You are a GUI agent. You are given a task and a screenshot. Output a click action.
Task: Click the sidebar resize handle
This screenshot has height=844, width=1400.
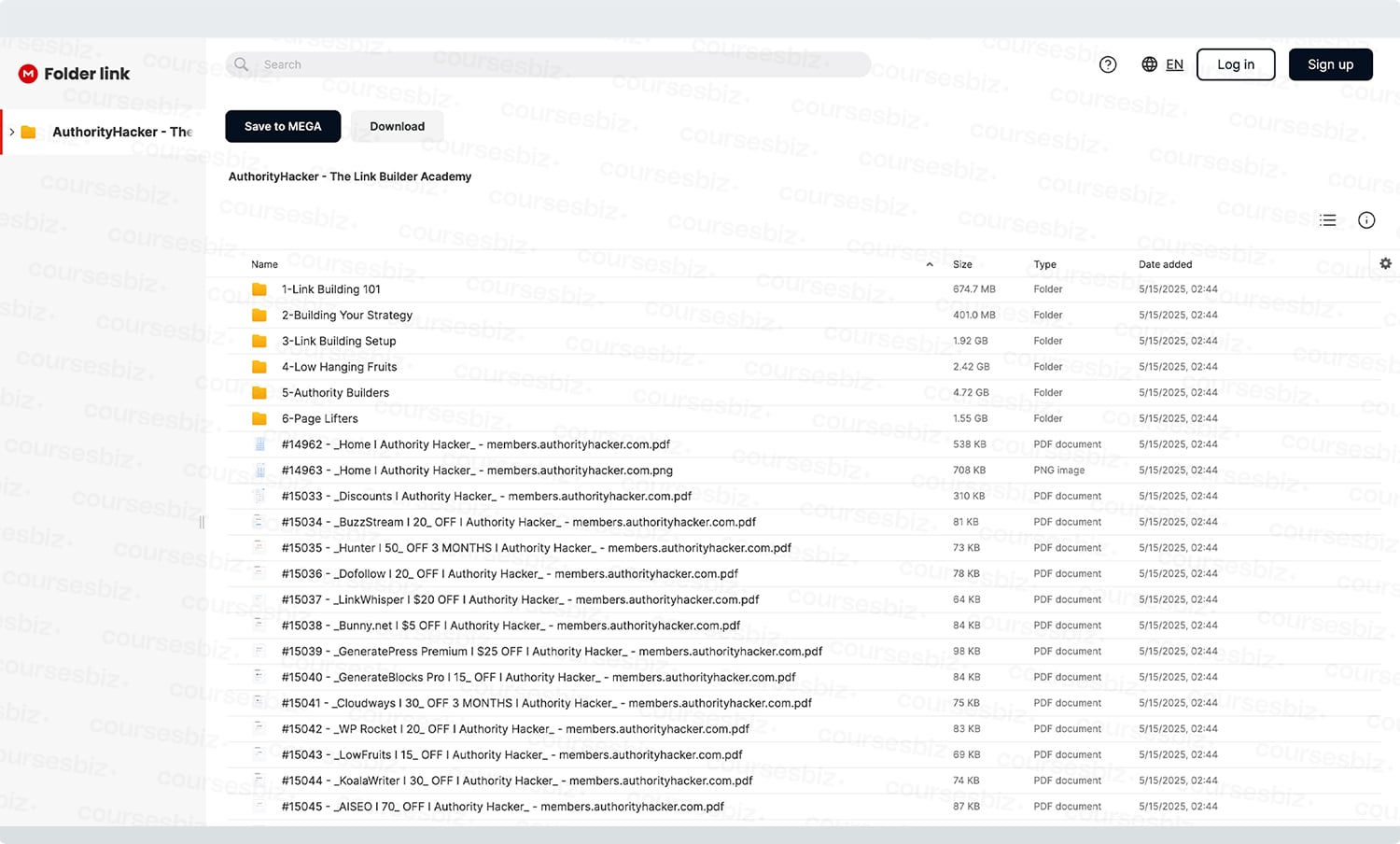click(202, 523)
